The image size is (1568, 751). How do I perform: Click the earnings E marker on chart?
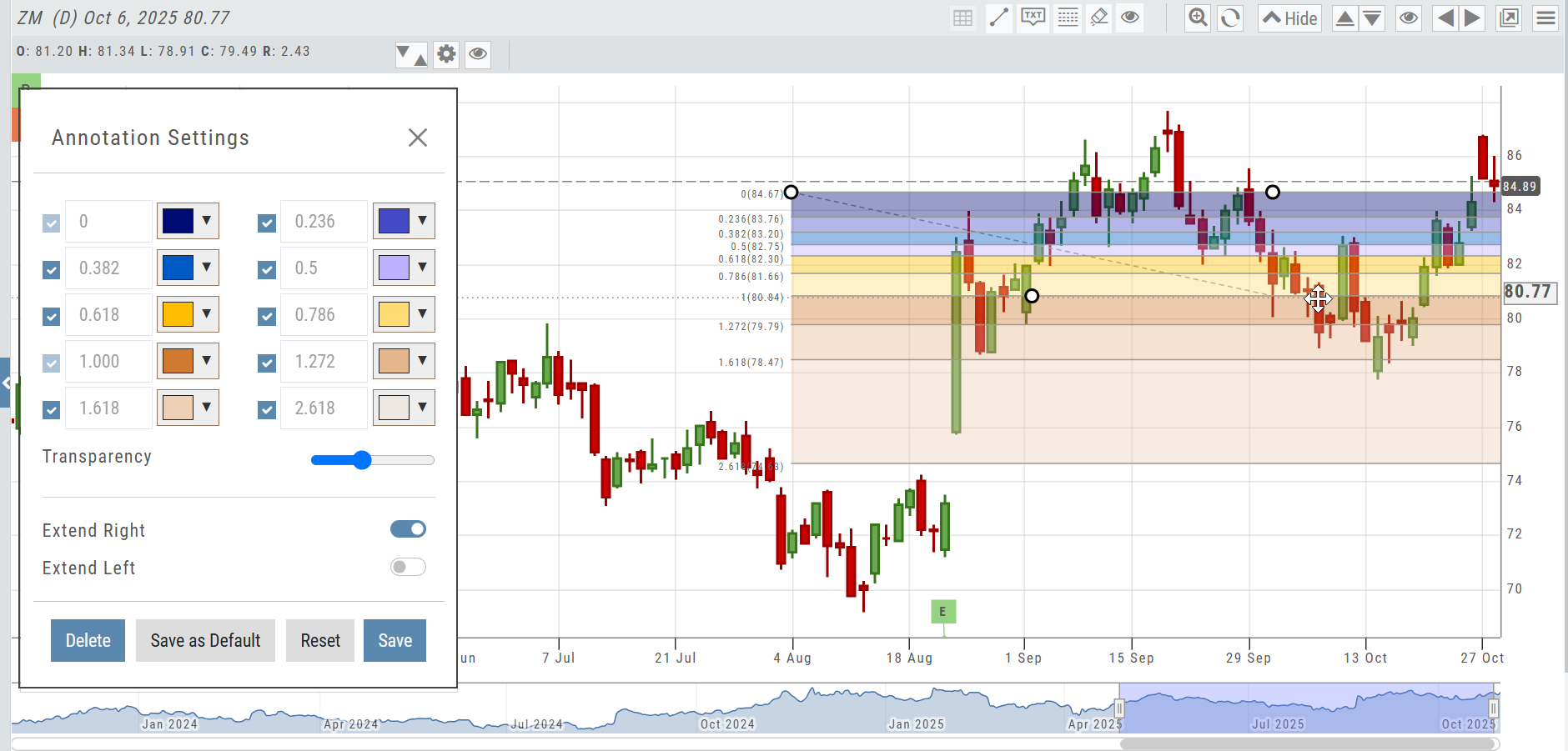pyautogui.click(x=942, y=612)
